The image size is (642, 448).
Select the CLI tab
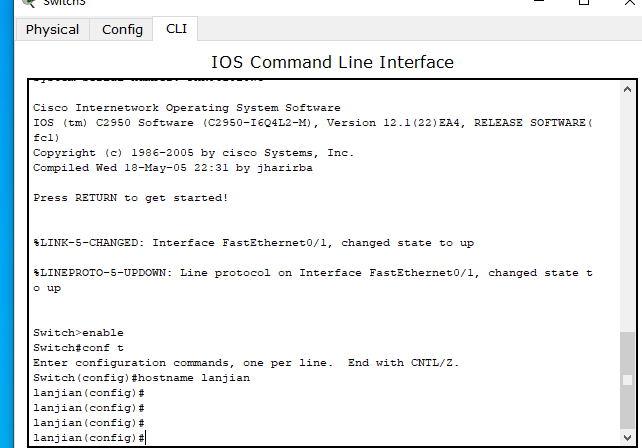[x=176, y=29]
